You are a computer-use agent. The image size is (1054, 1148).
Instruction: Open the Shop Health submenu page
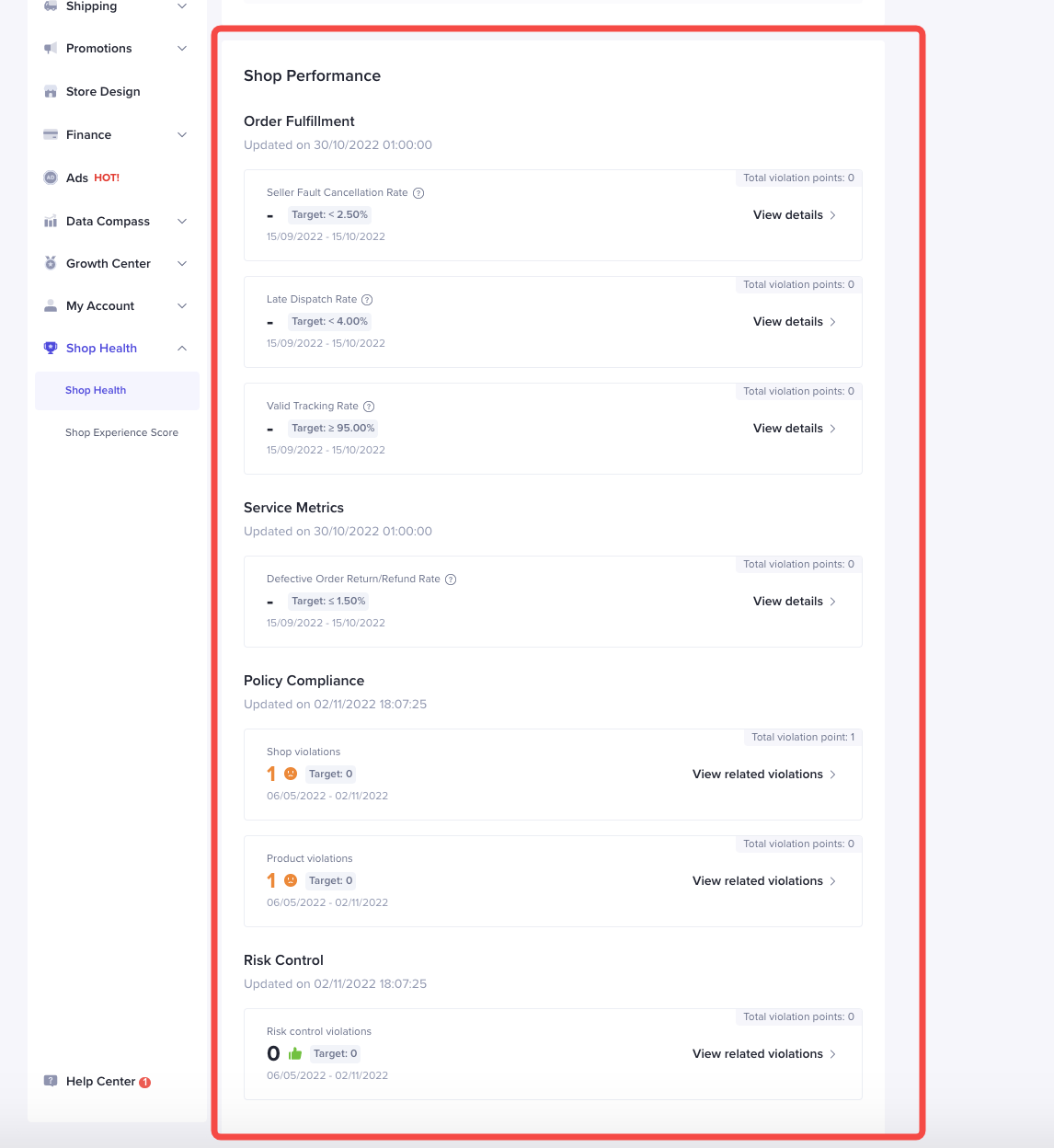[x=96, y=390]
